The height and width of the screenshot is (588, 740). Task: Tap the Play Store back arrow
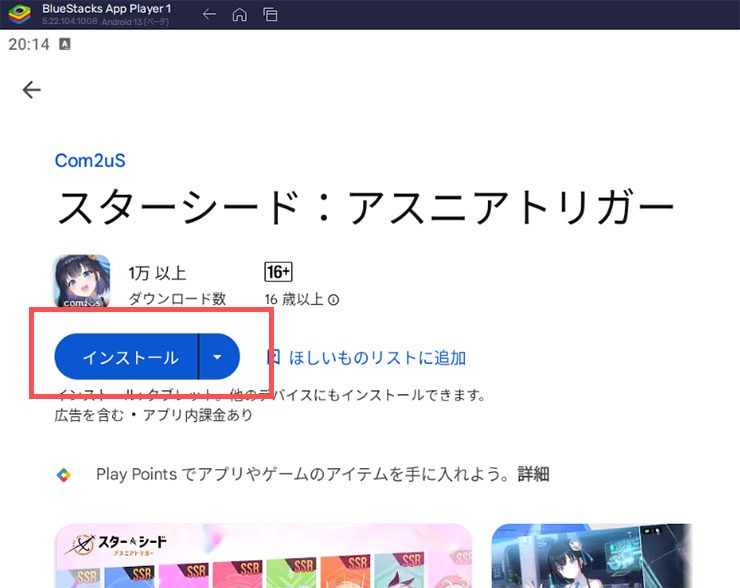click(x=32, y=90)
